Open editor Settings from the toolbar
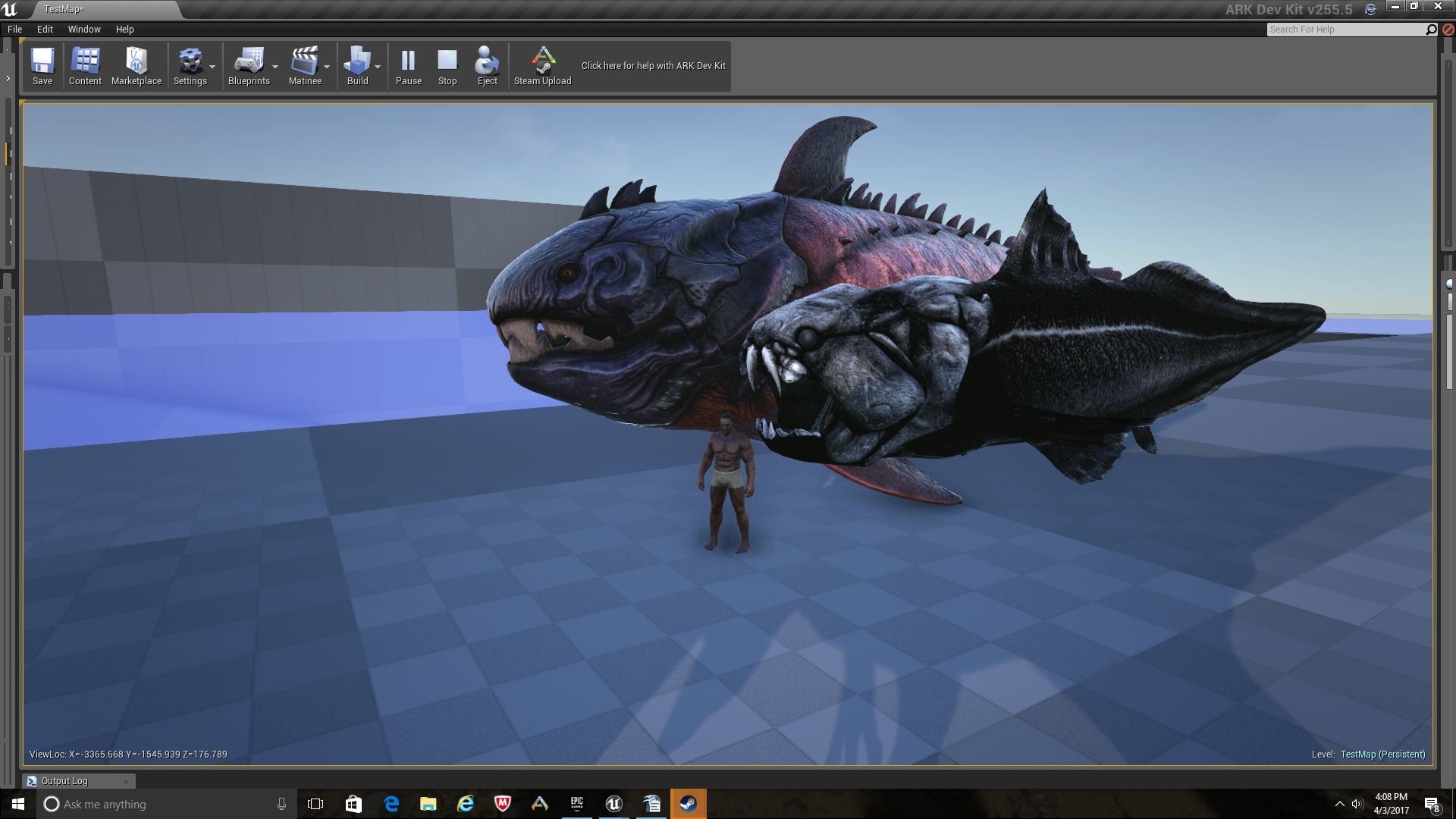This screenshot has height=819, width=1456. tap(190, 66)
